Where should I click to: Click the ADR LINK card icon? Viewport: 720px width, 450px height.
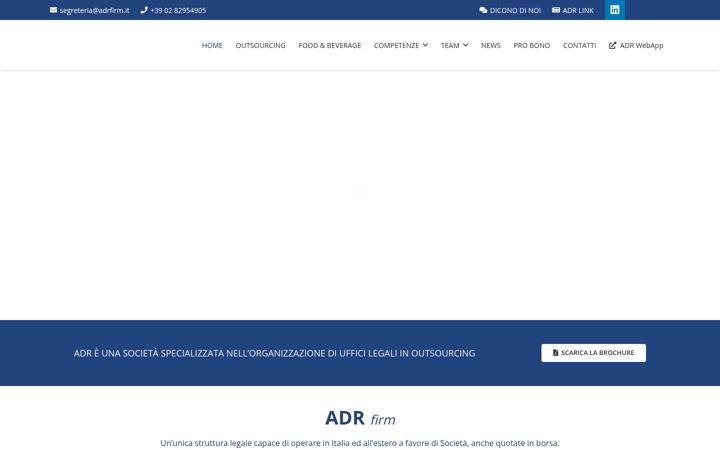pyautogui.click(x=556, y=10)
